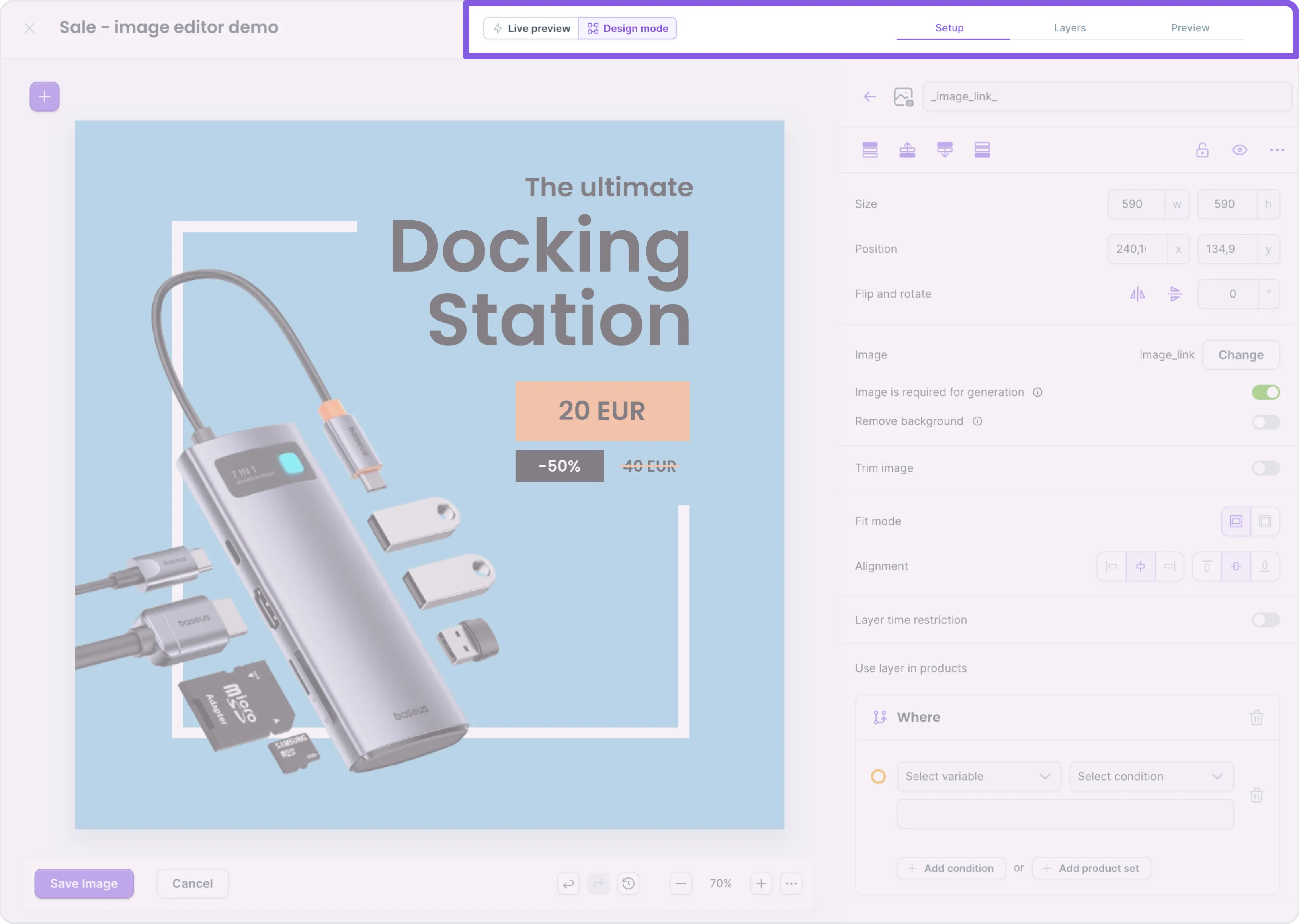
Task: Select the first Fit mode option
Action: [x=1236, y=521]
